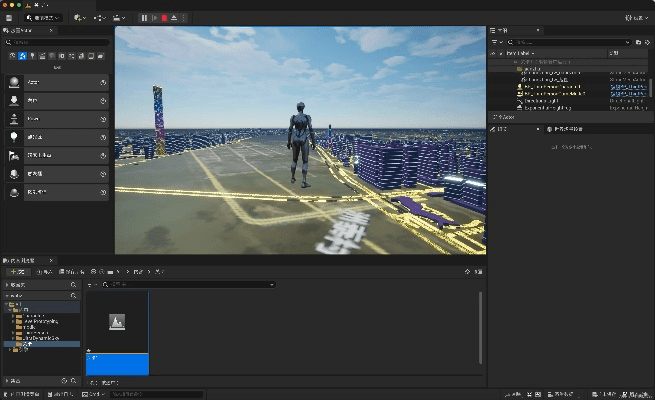Expand the Favorites section in content browser
Viewport: 655px width, 400px height.
[x=5, y=284]
